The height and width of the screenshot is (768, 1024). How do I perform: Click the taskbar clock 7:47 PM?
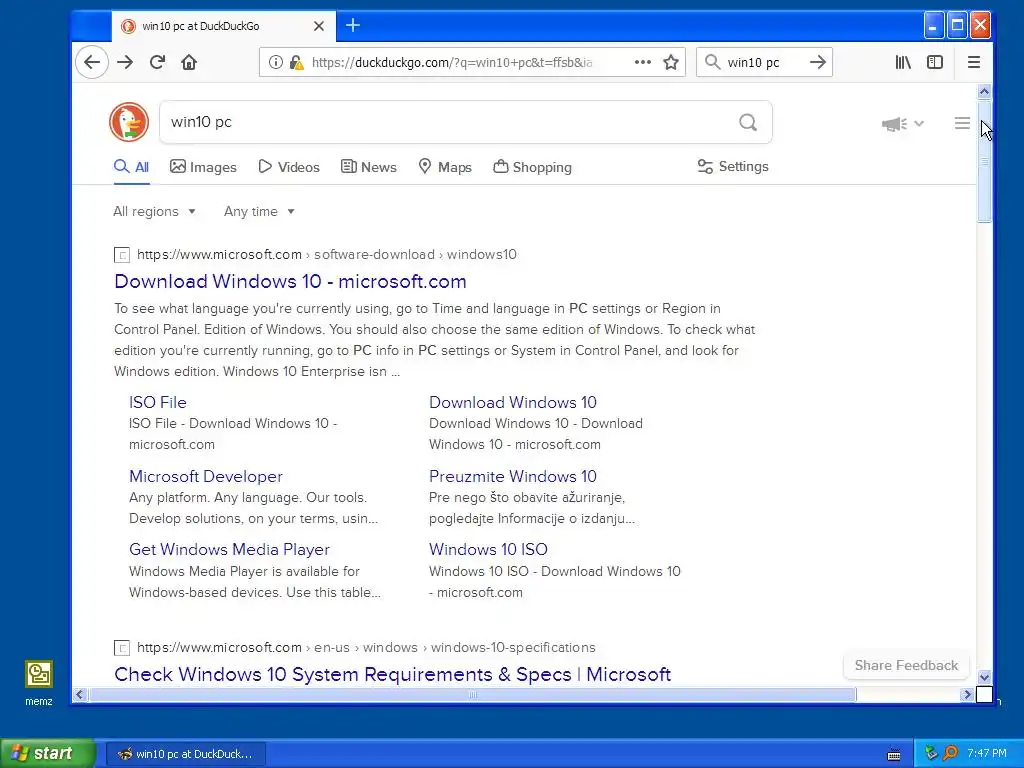(x=987, y=753)
